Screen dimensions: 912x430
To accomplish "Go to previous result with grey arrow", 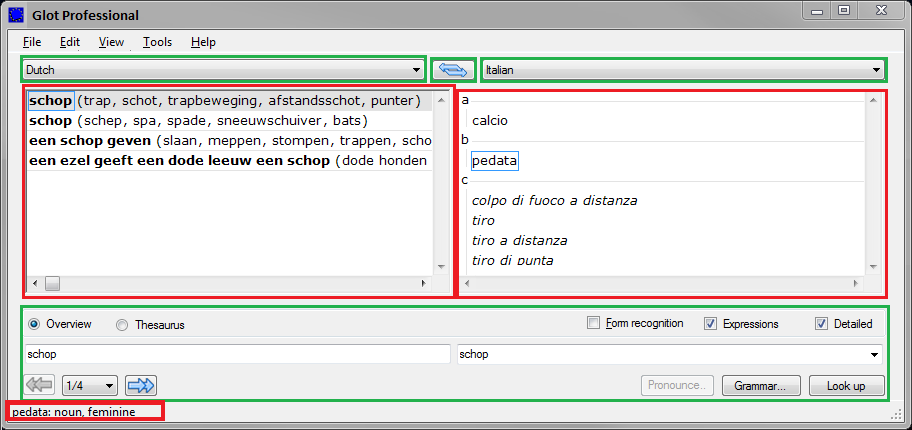I will click(40, 385).
